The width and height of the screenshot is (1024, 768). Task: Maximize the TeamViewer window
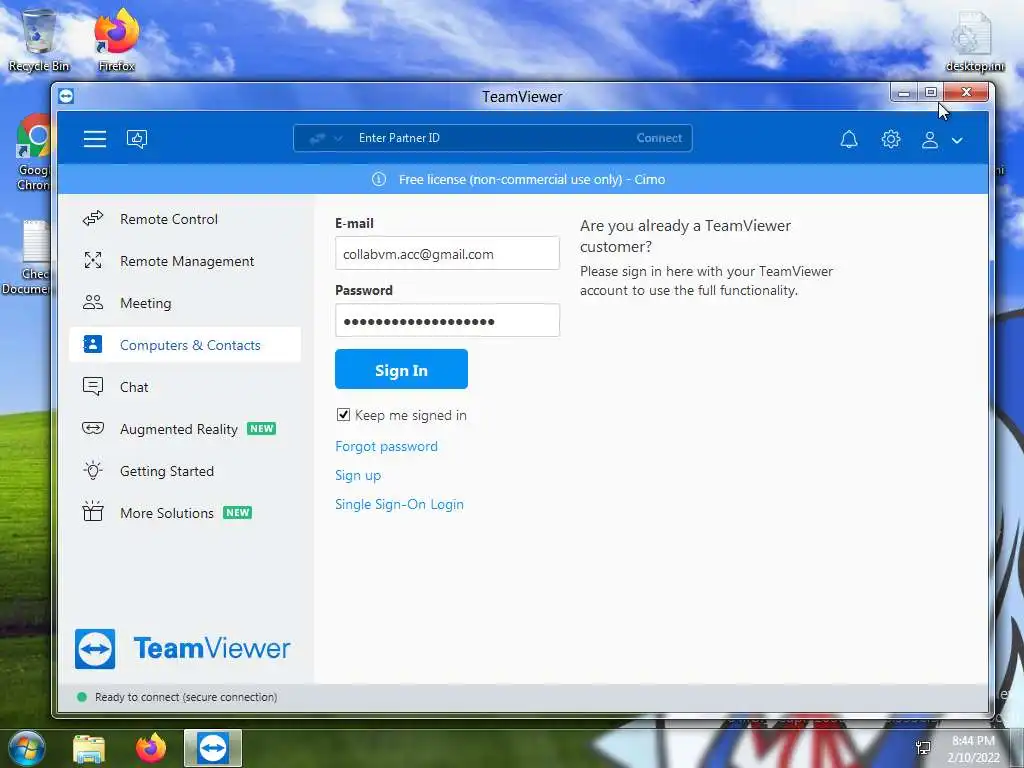tap(931, 92)
